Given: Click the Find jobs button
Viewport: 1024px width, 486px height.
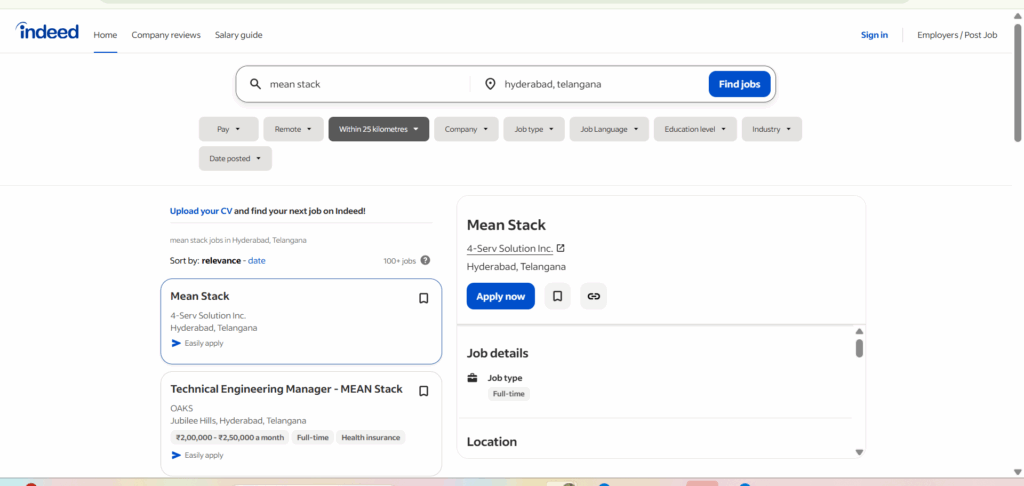Looking at the screenshot, I should tap(739, 84).
